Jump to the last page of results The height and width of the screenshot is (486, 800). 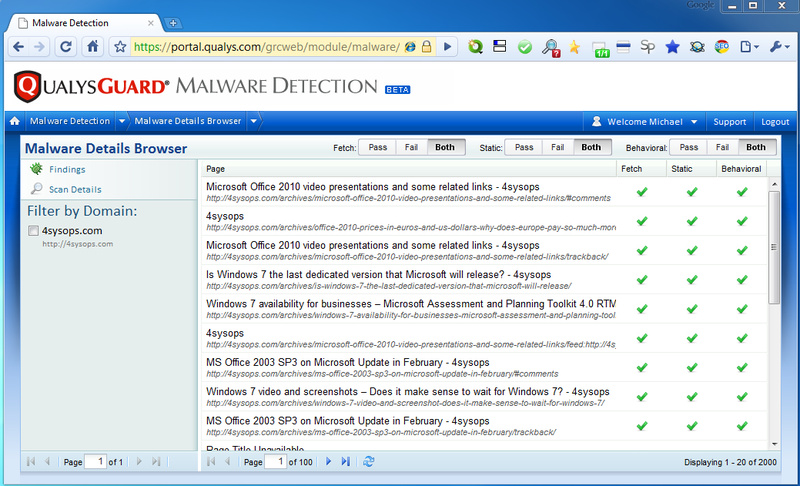[345, 462]
